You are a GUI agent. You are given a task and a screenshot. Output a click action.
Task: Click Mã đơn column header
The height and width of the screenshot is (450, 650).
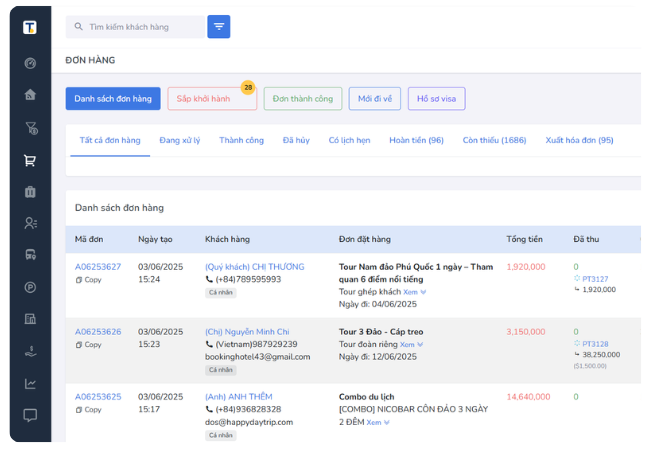tap(89, 239)
